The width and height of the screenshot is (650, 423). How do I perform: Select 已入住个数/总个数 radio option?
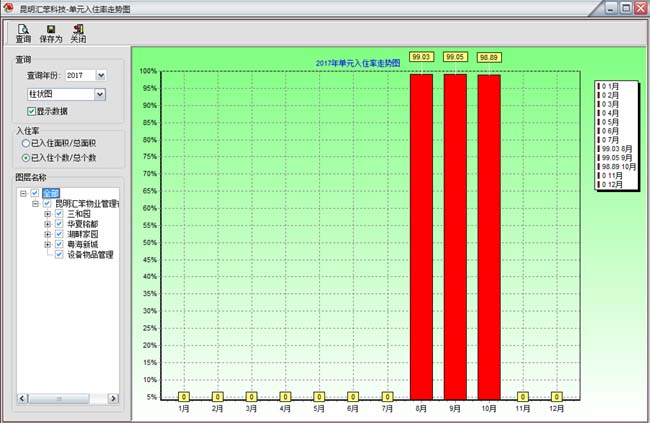26,158
